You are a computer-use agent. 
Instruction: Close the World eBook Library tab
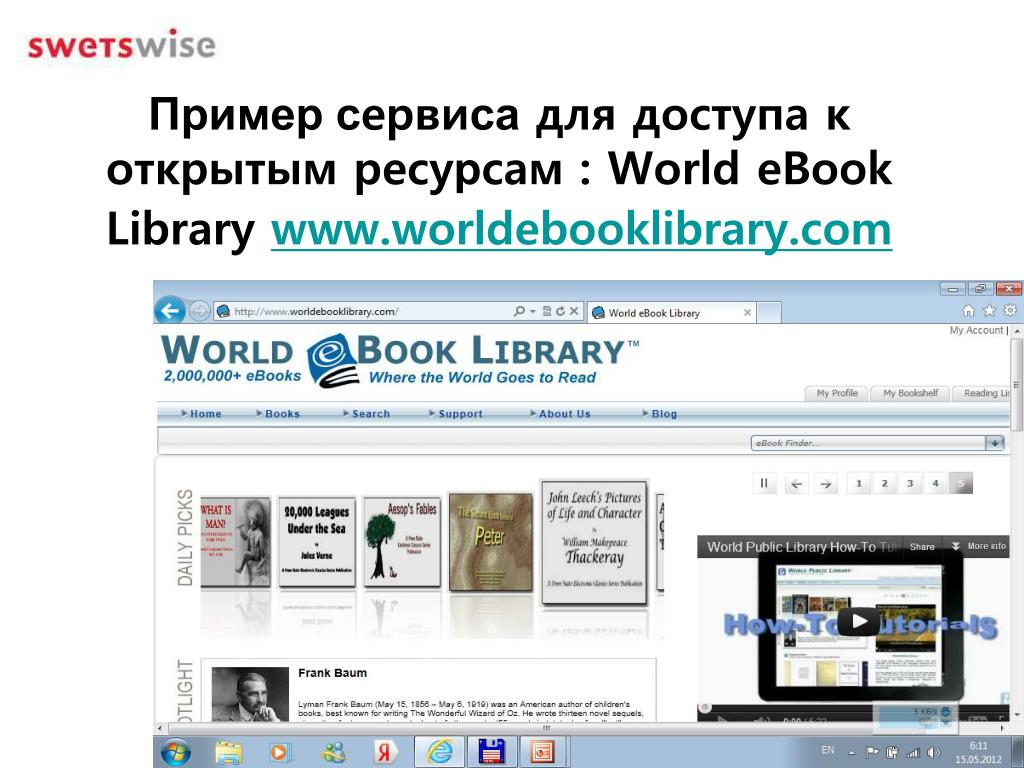747,313
